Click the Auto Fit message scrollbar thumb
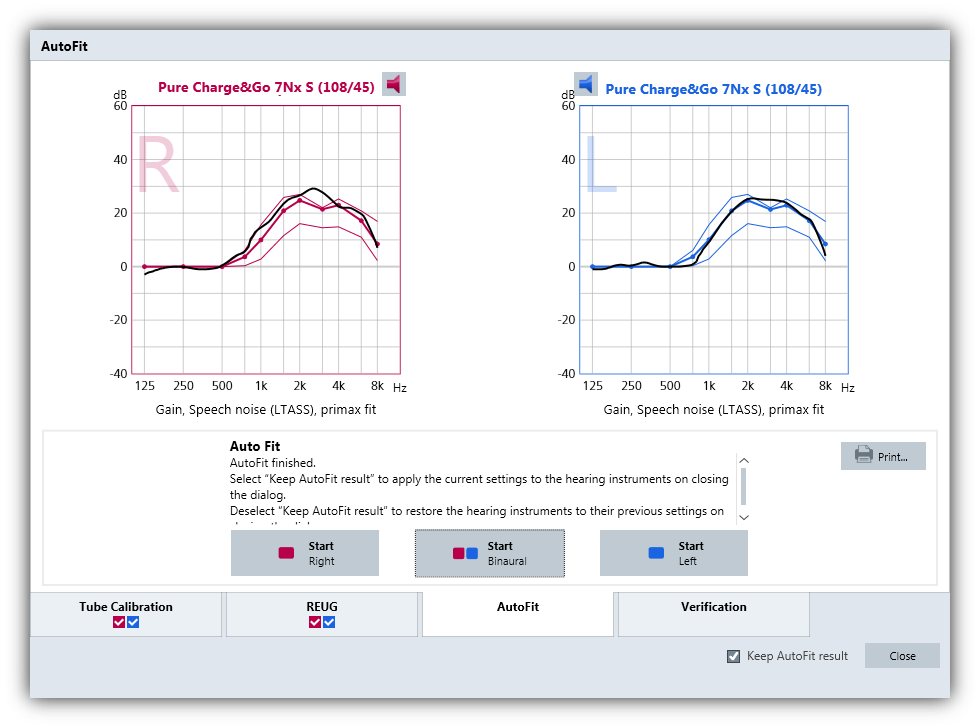The height and width of the screenshot is (728, 980). (x=744, y=486)
